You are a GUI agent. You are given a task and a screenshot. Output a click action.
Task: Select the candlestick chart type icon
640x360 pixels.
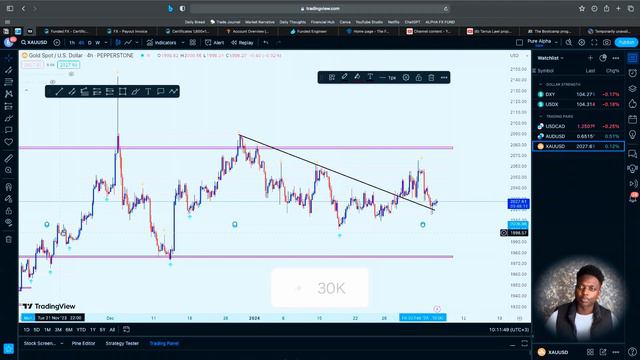tap(118, 42)
